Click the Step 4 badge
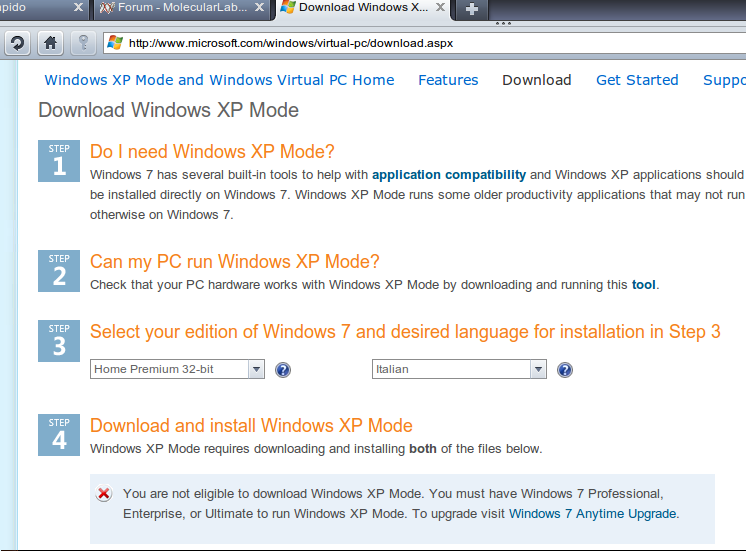 click(59, 435)
